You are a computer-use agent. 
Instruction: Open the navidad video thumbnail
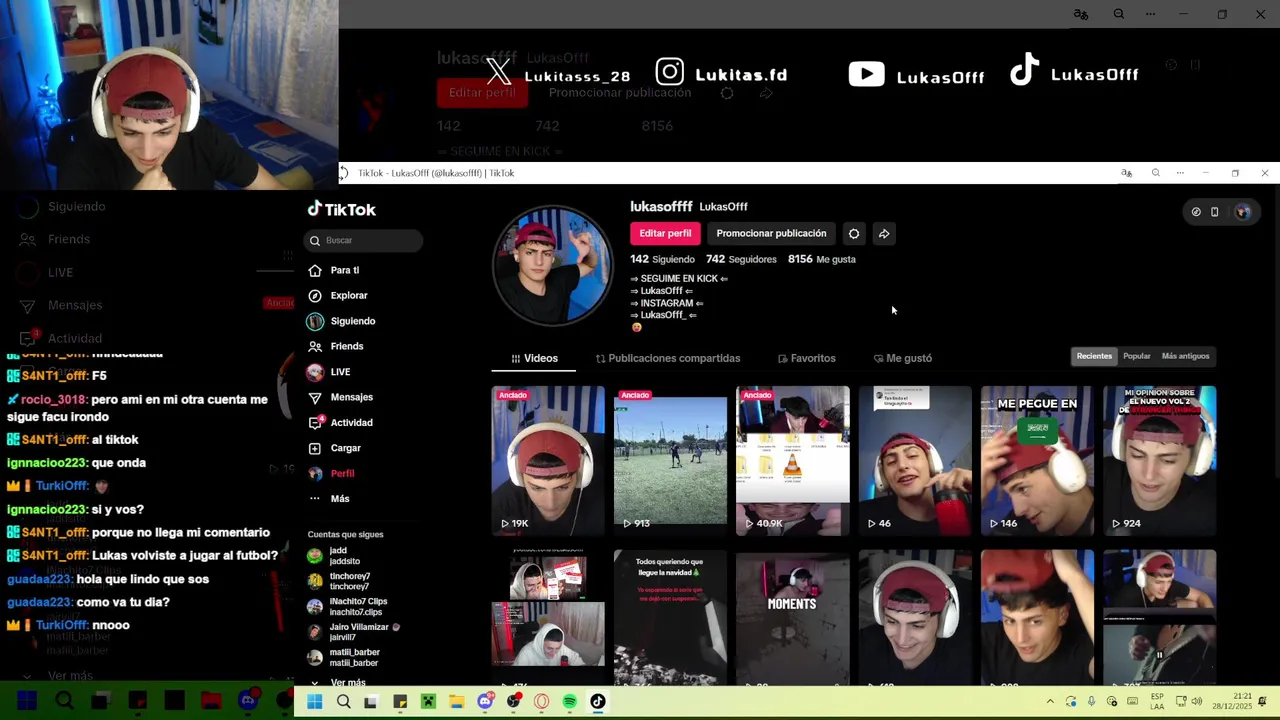pos(670,617)
